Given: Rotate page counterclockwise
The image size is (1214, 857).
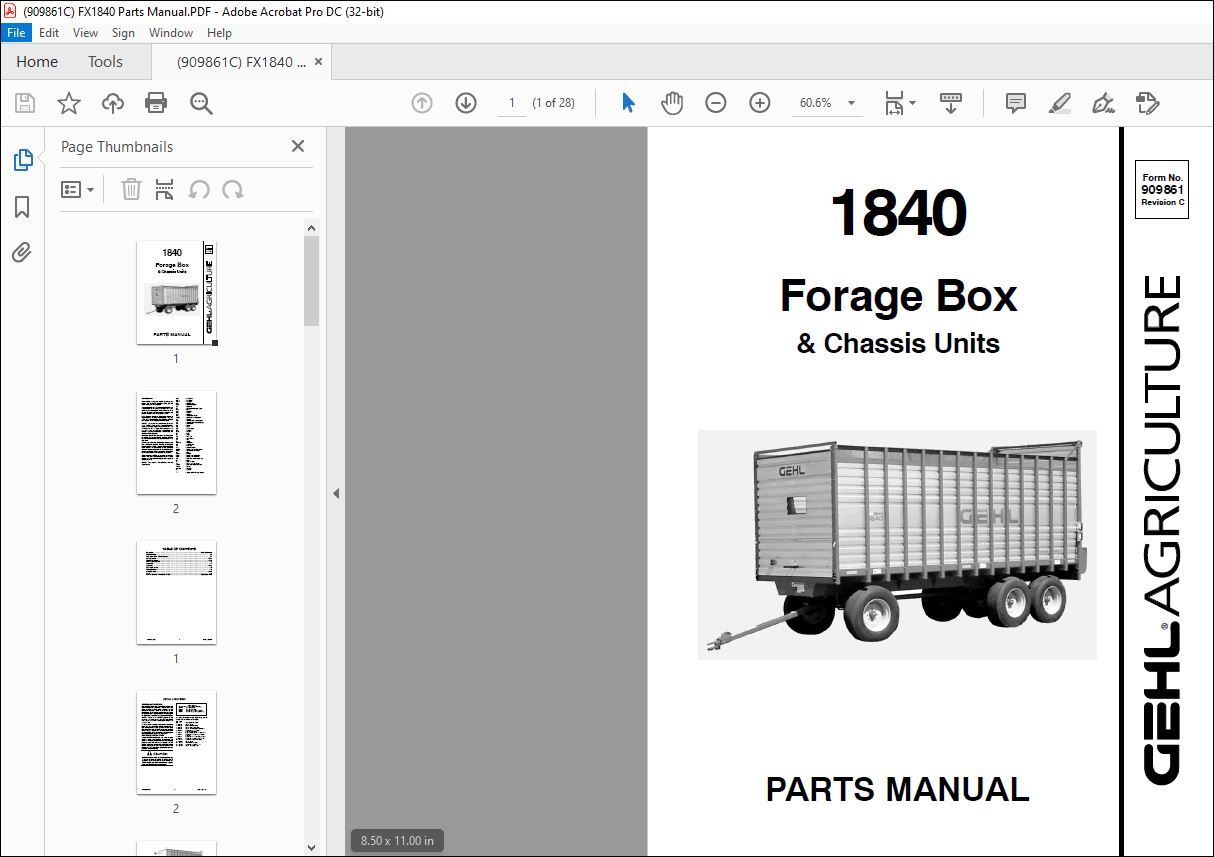Looking at the screenshot, I should (x=199, y=189).
